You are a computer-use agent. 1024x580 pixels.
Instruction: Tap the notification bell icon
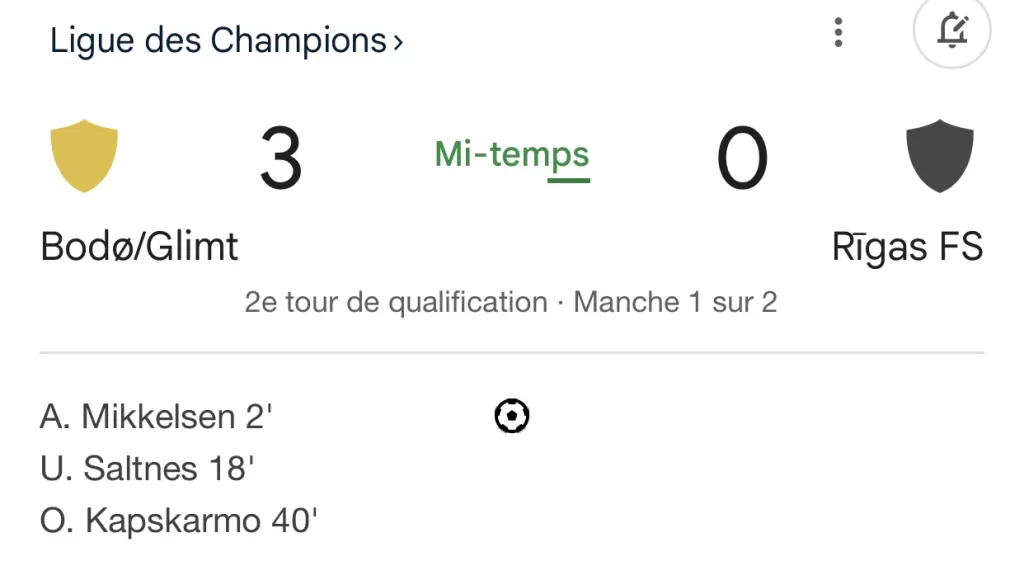click(952, 29)
